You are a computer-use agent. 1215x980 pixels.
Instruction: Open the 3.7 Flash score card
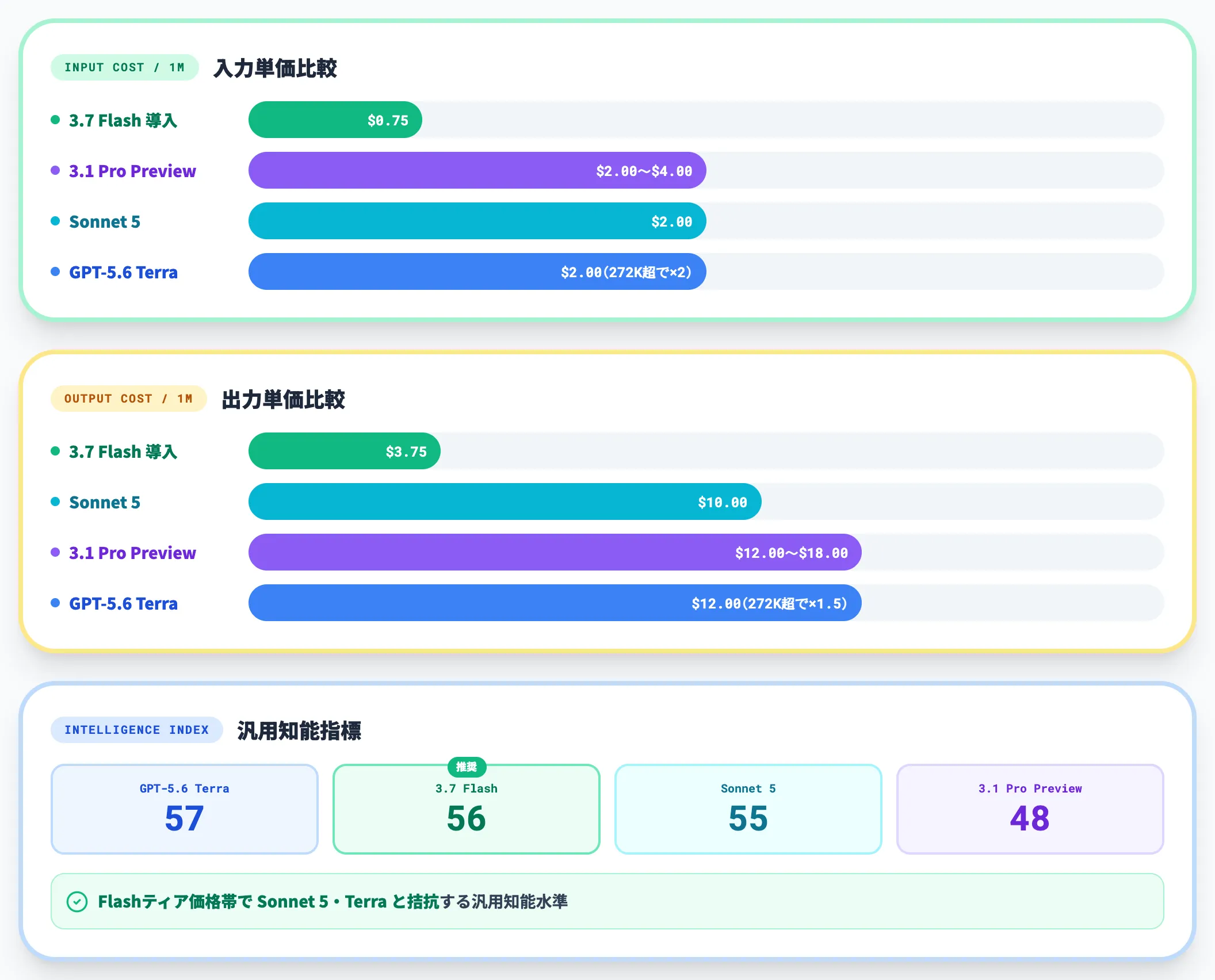click(x=467, y=809)
